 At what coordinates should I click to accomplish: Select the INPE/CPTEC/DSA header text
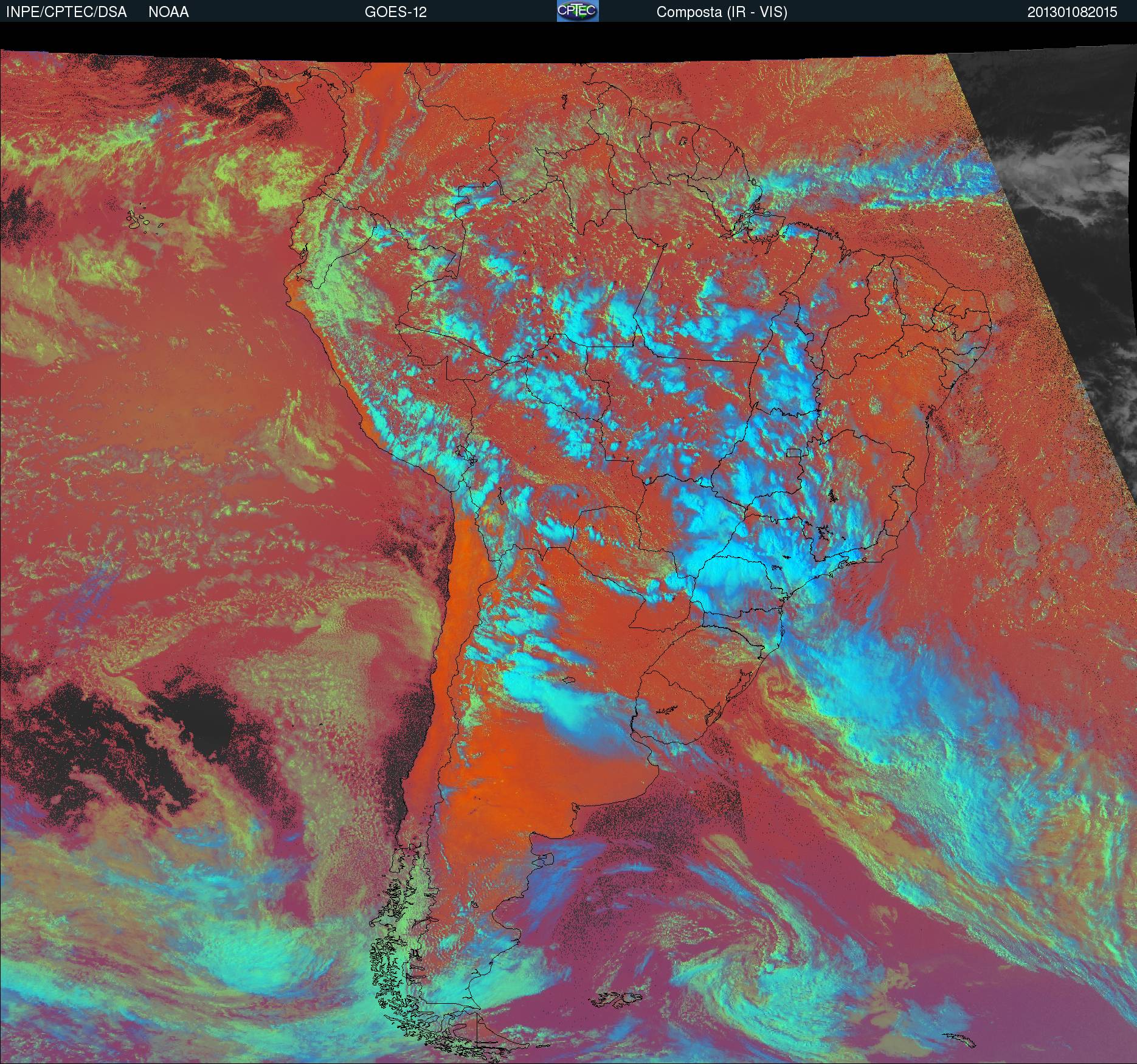tap(66, 12)
